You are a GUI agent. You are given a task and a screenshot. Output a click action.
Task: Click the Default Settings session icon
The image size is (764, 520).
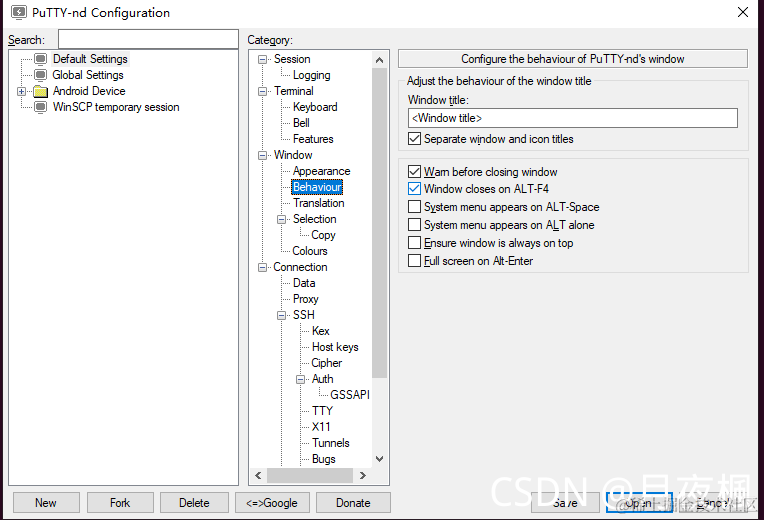pyautogui.click(x=41, y=59)
